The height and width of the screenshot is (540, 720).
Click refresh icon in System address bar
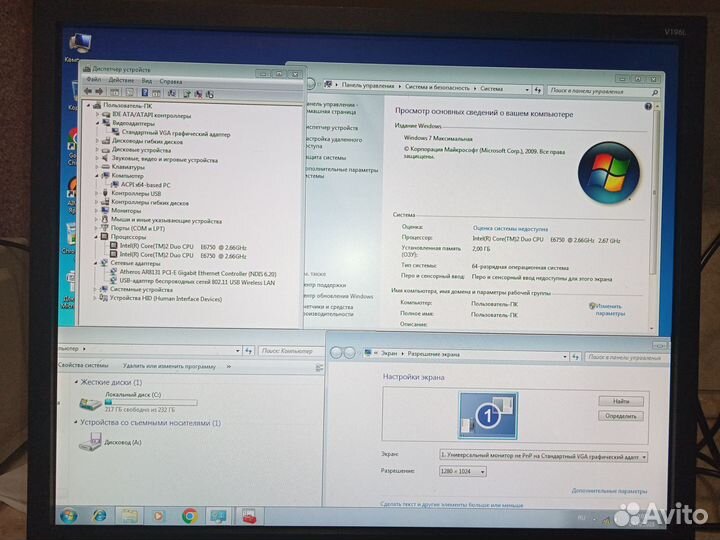(538, 90)
